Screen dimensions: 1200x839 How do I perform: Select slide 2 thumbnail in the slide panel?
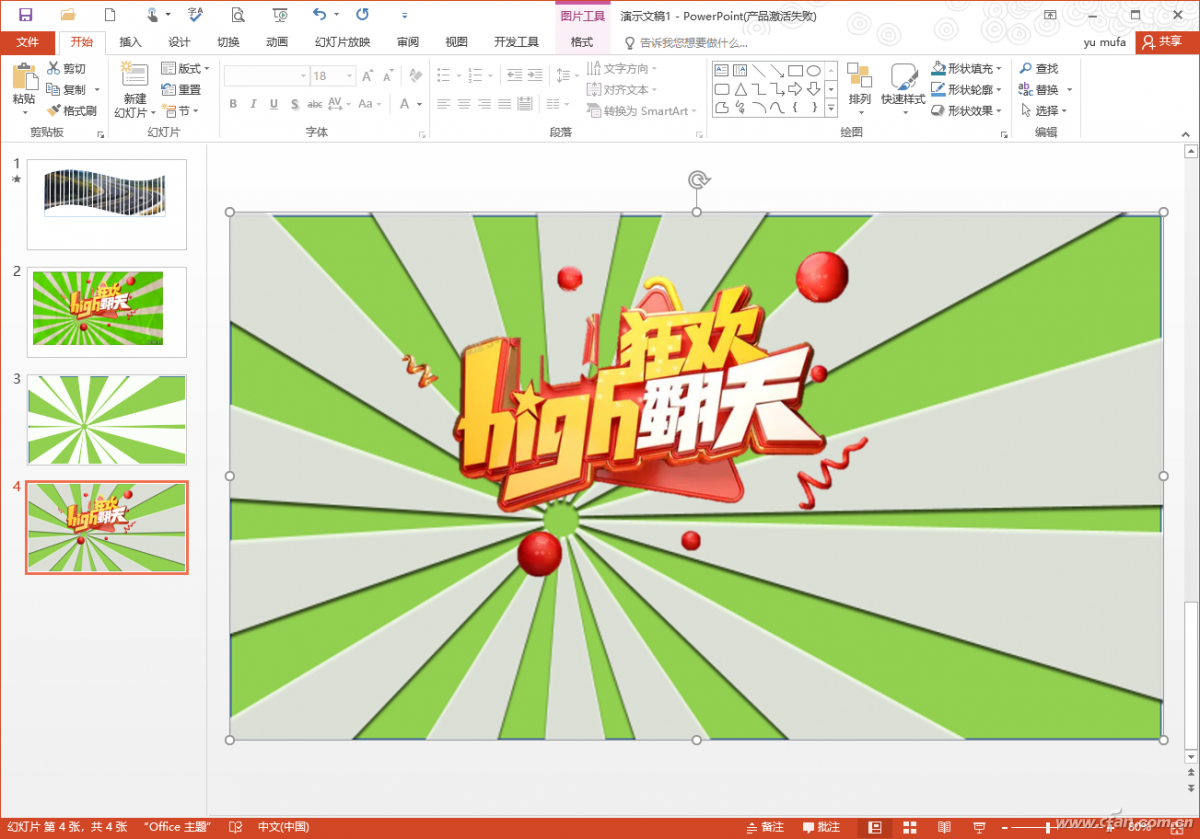[x=107, y=312]
